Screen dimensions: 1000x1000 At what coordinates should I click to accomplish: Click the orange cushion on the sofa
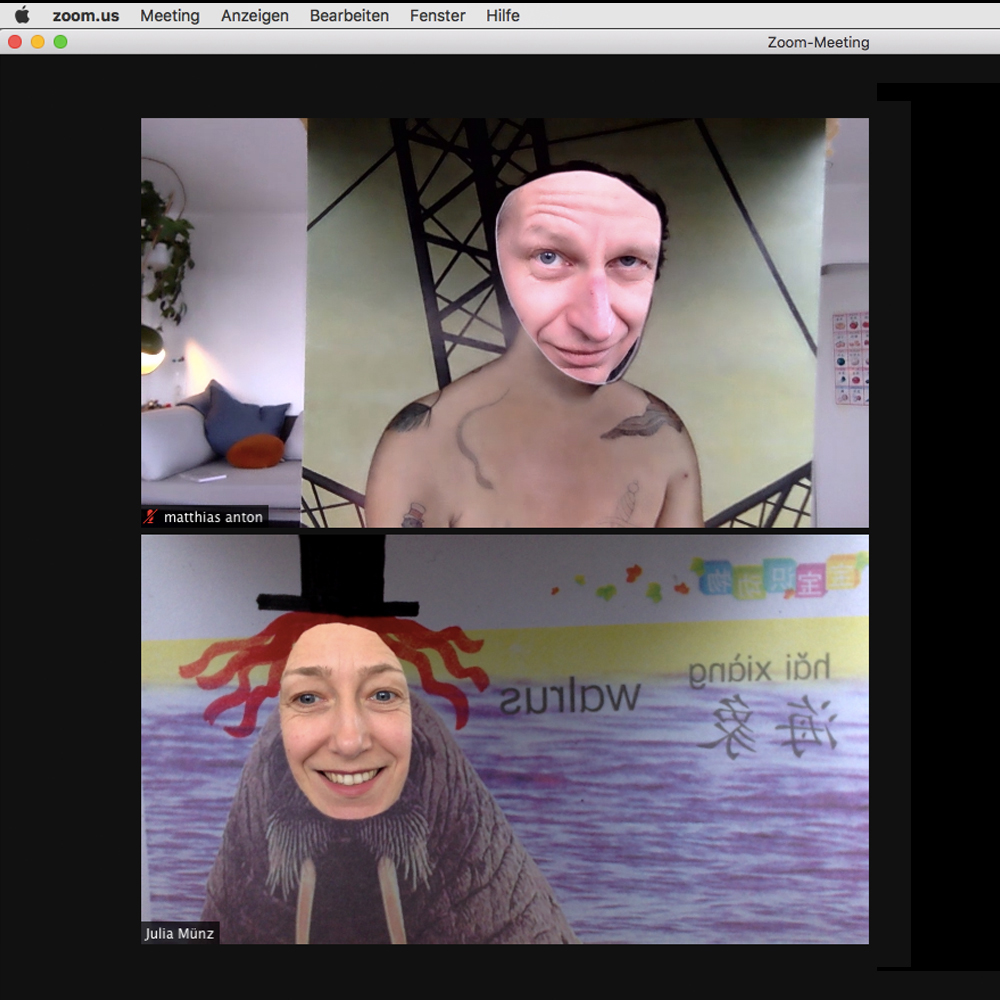tap(255, 451)
